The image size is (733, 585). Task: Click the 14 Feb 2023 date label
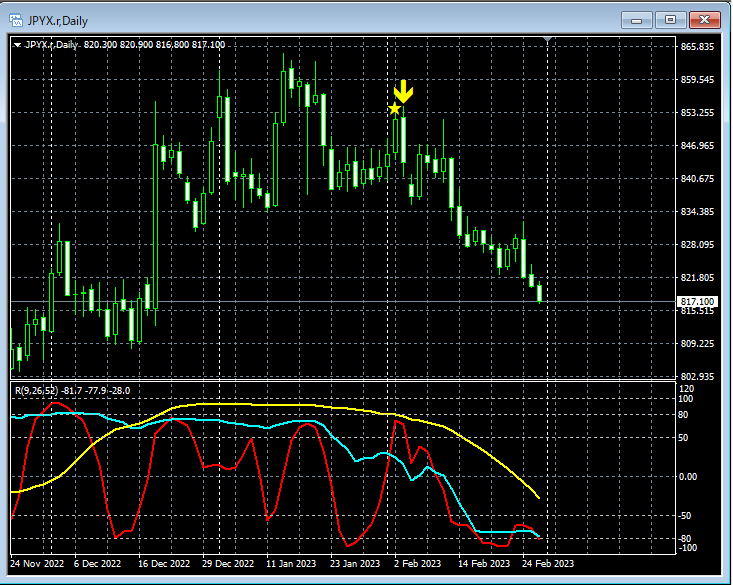coord(484,563)
